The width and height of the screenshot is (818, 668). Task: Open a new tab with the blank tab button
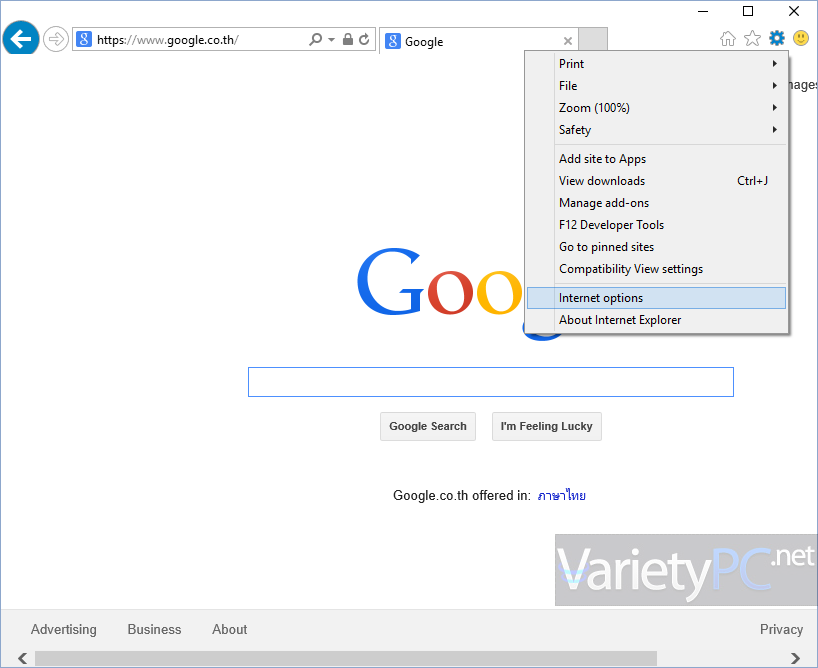click(x=593, y=39)
